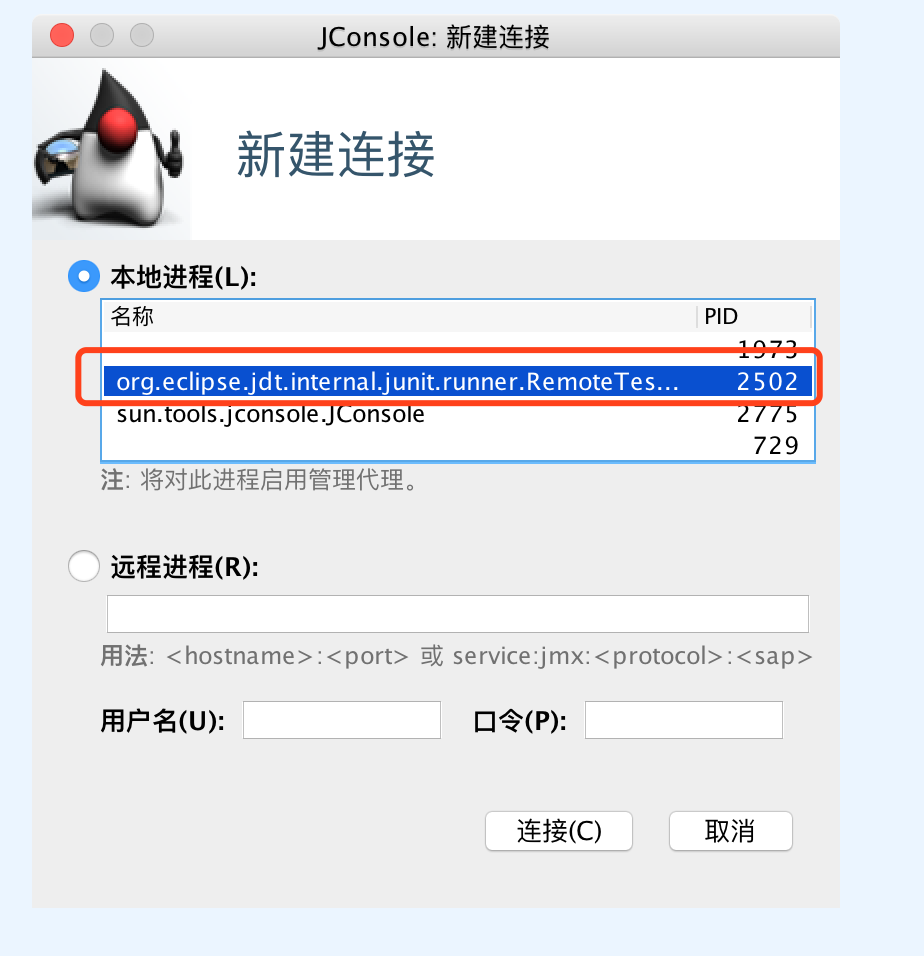Focus the 口令 password field
Image resolution: width=924 pixels, height=956 pixels.
pos(684,720)
